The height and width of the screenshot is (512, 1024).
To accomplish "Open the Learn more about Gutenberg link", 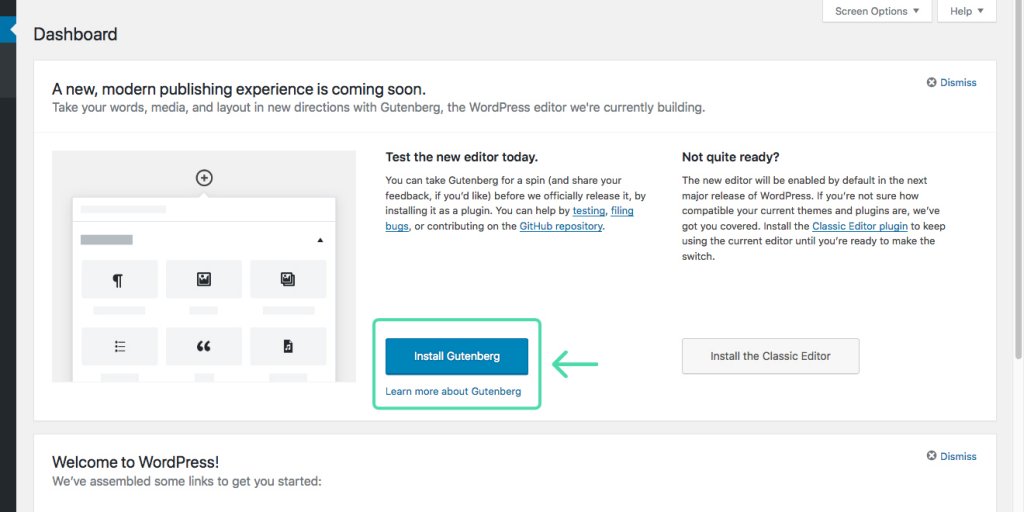I will (x=453, y=391).
